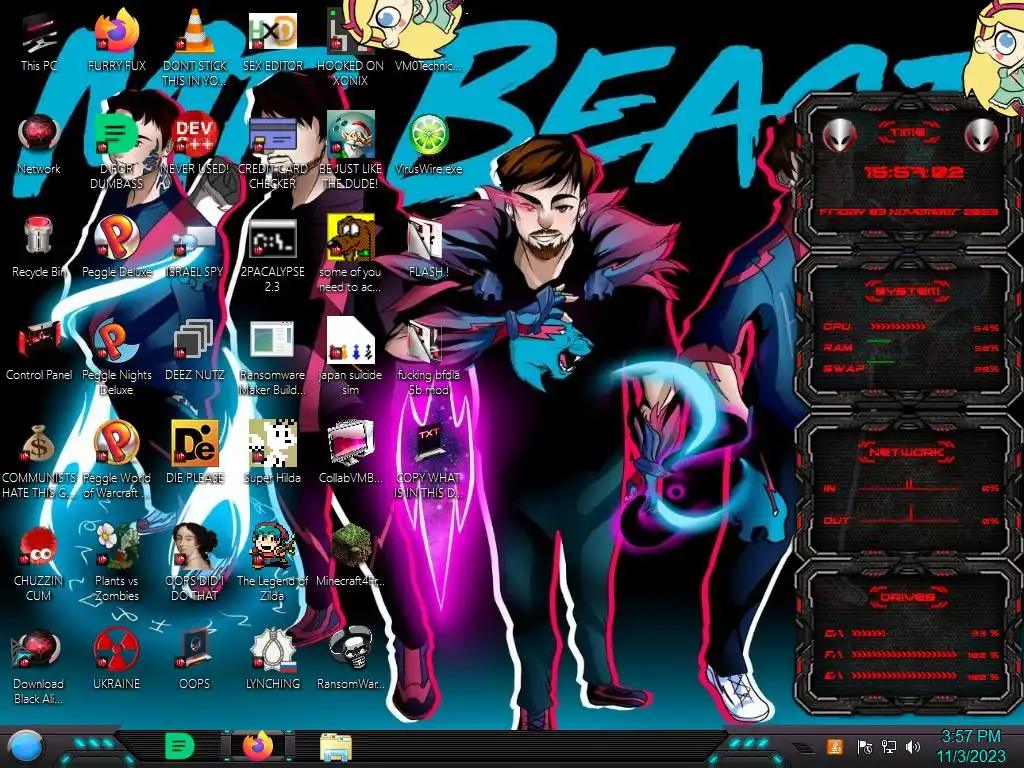Open Control Panel from the desktop
The width and height of the screenshot is (1024, 768).
point(39,350)
